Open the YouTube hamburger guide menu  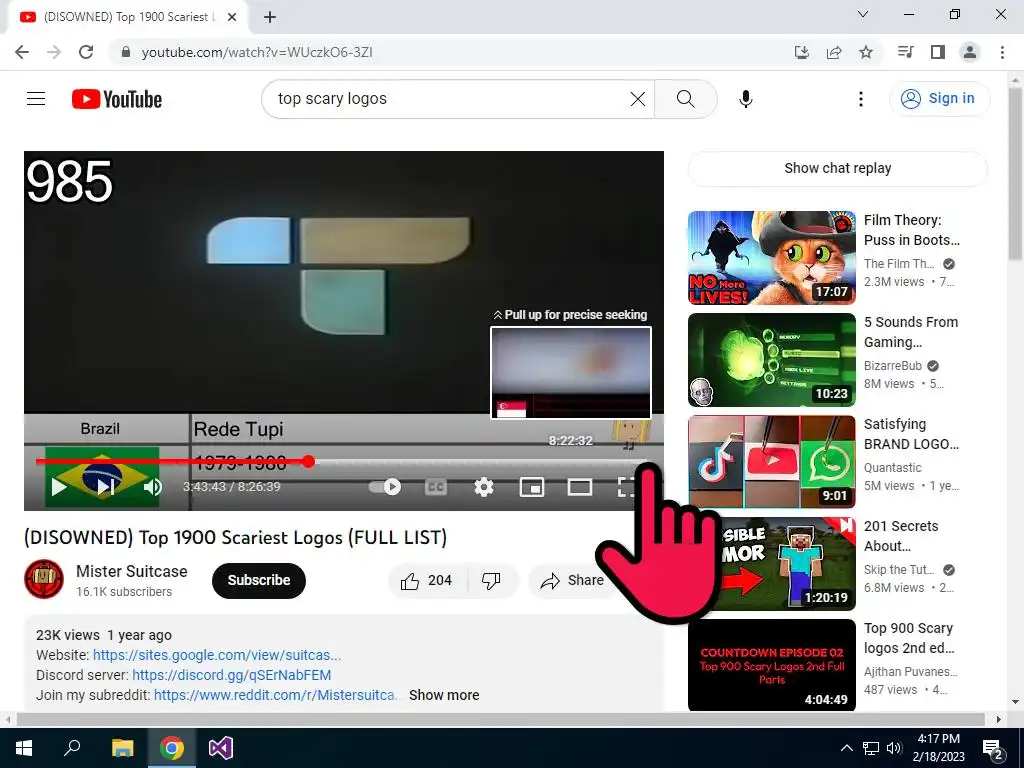click(36, 99)
